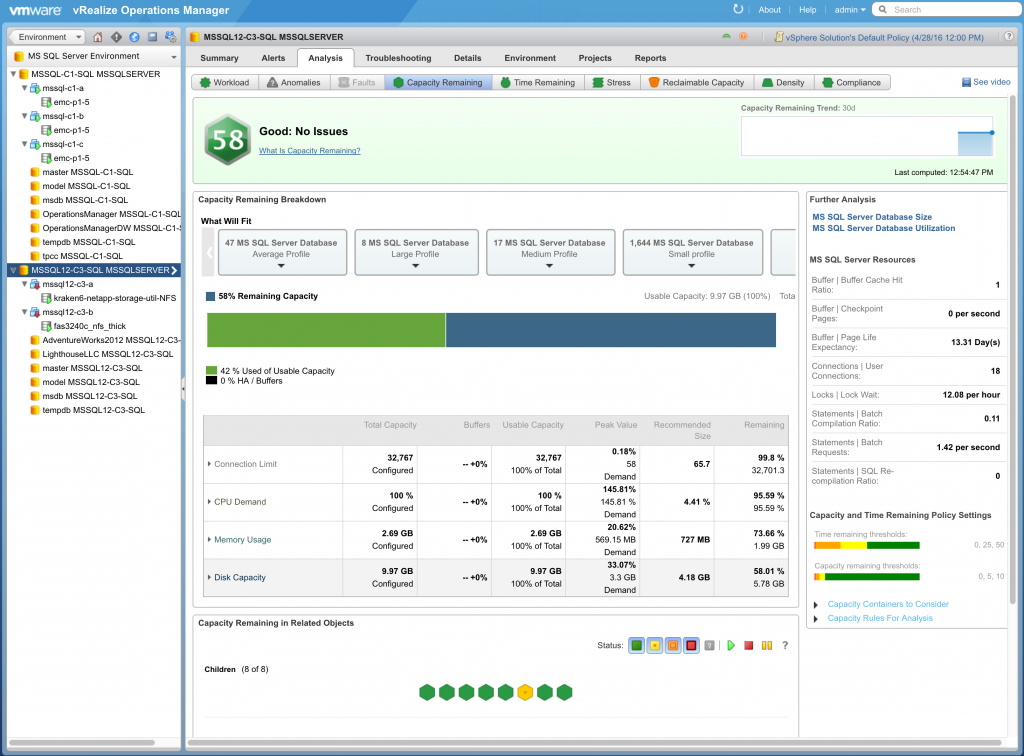Viewport: 1024px width, 756px height.
Task: Open the Administration users-gear icon
Action: tap(170, 37)
